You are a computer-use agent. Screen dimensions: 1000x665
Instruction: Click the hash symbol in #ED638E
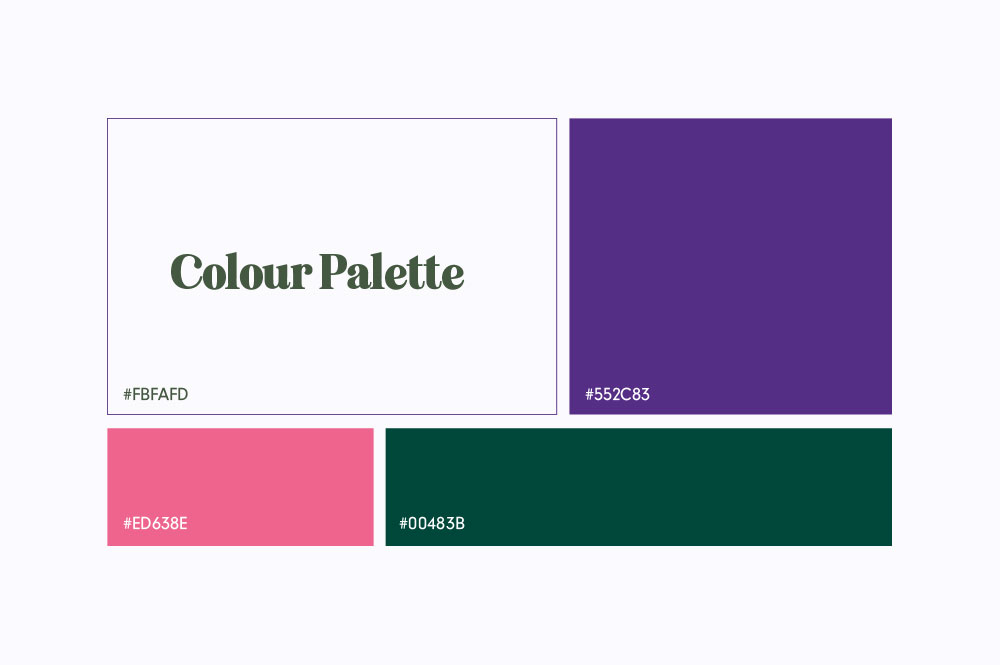128,523
